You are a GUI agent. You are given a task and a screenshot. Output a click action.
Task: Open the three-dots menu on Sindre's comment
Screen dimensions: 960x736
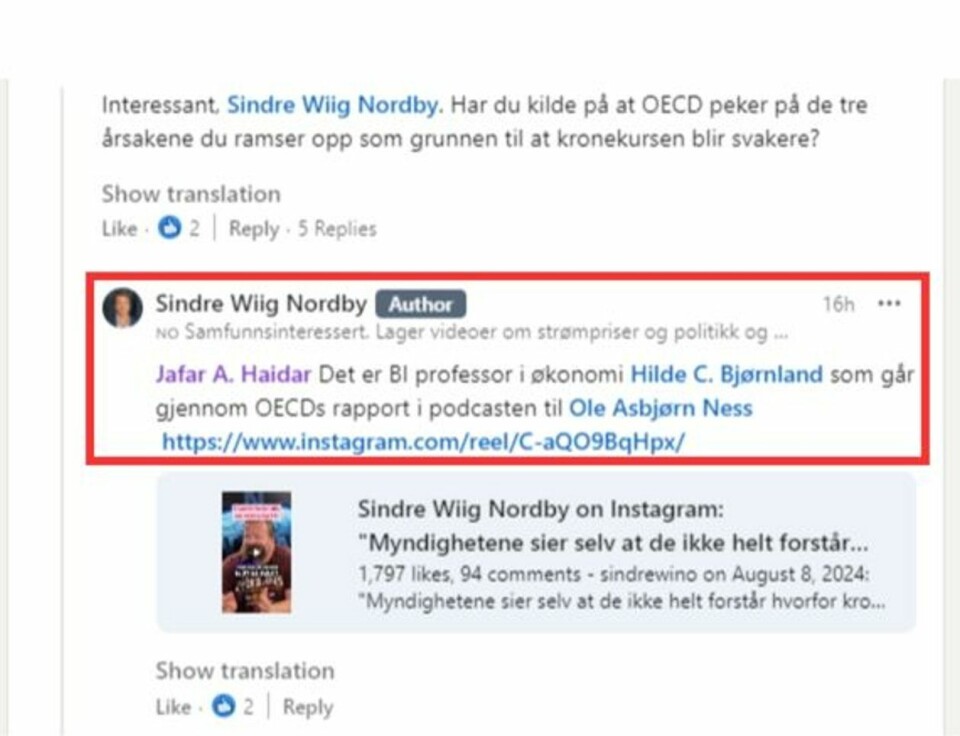point(888,304)
